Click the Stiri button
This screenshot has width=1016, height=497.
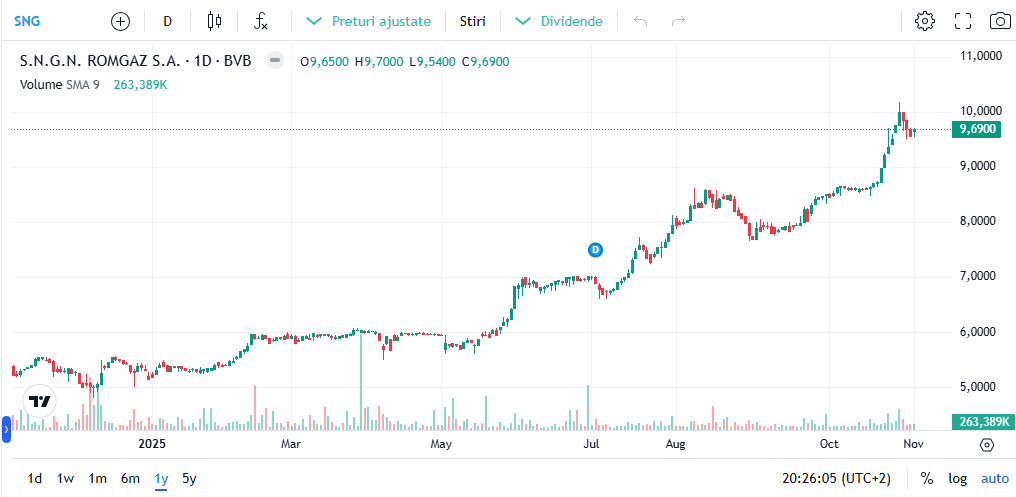tap(473, 21)
